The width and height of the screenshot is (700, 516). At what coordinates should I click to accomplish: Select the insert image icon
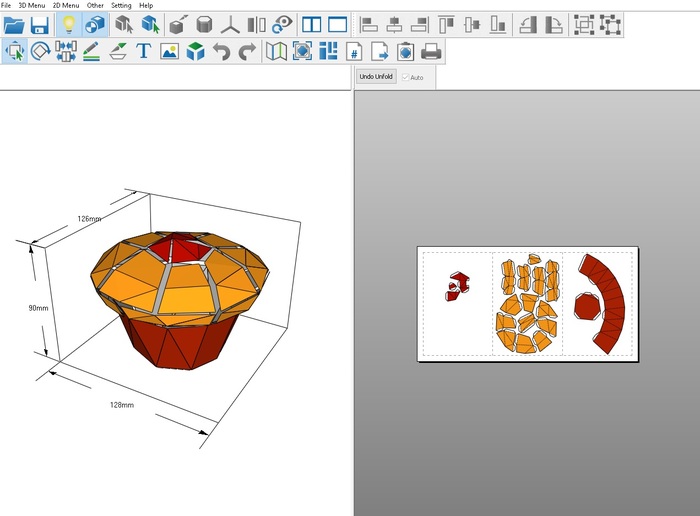coord(169,50)
